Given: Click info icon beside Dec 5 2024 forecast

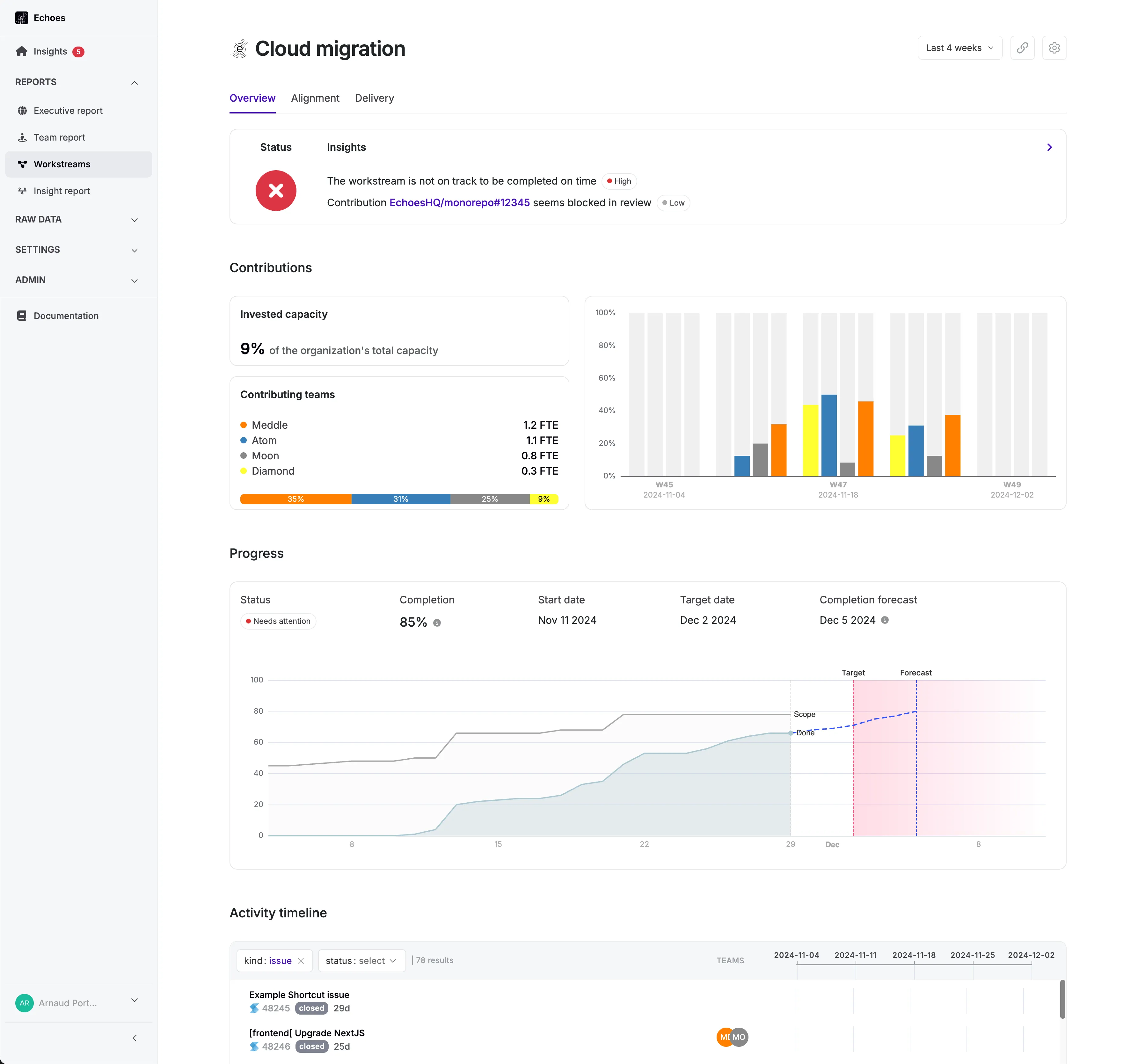Looking at the screenshot, I should 884,620.
